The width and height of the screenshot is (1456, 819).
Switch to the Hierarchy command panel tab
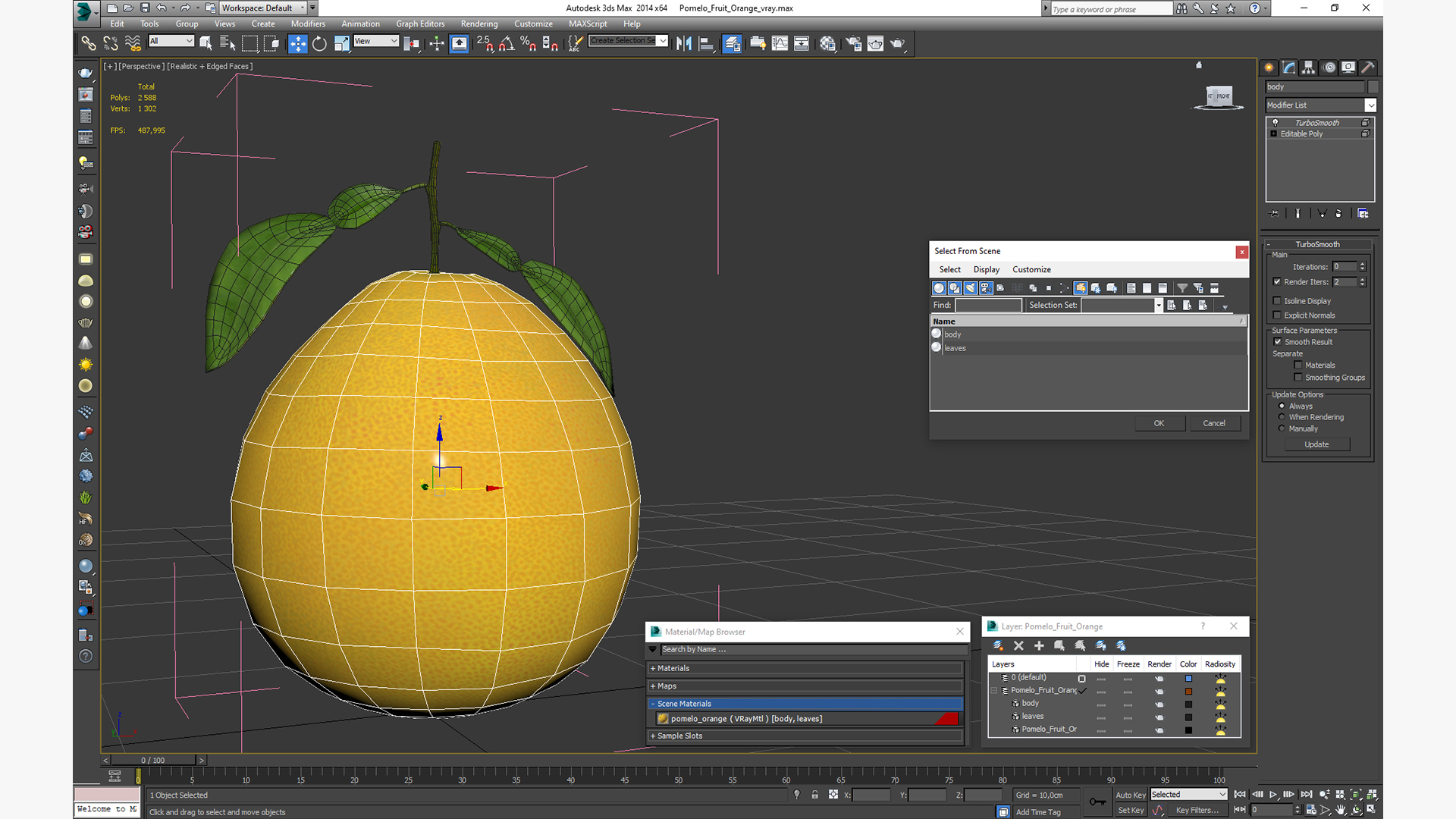tap(1308, 67)
